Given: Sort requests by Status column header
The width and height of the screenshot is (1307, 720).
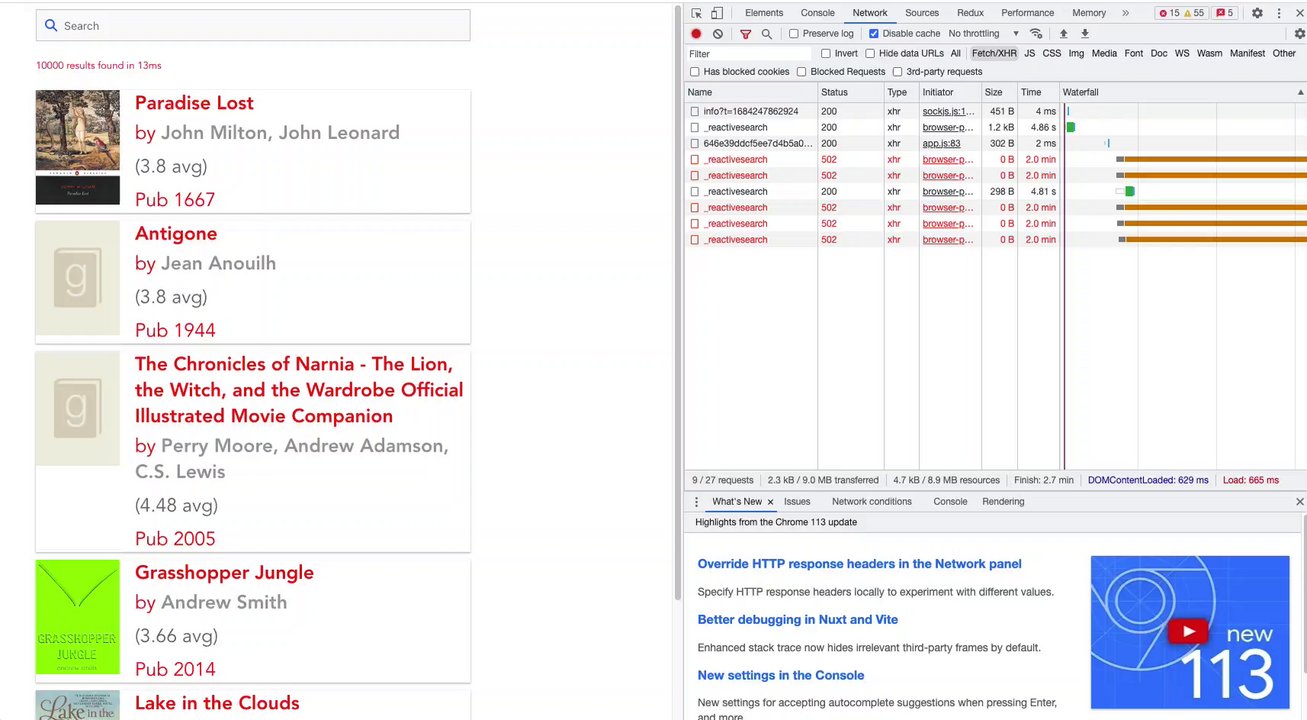Looking at the screenshot, I should point(851,92).
